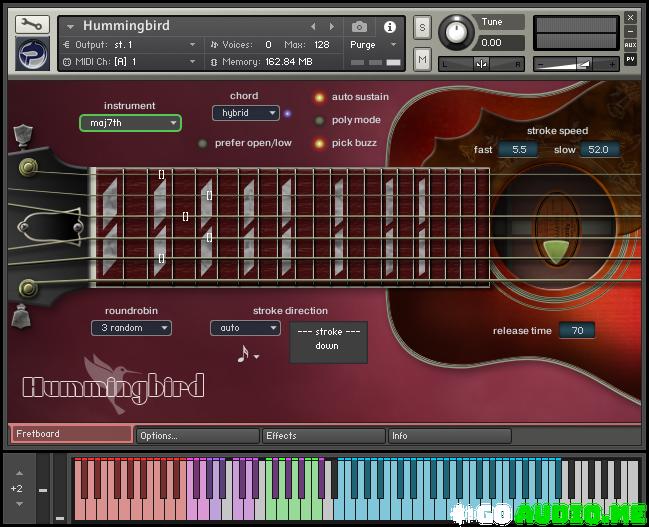
Task: Switch to the Effects tab
Action: [x=324, y=436]
